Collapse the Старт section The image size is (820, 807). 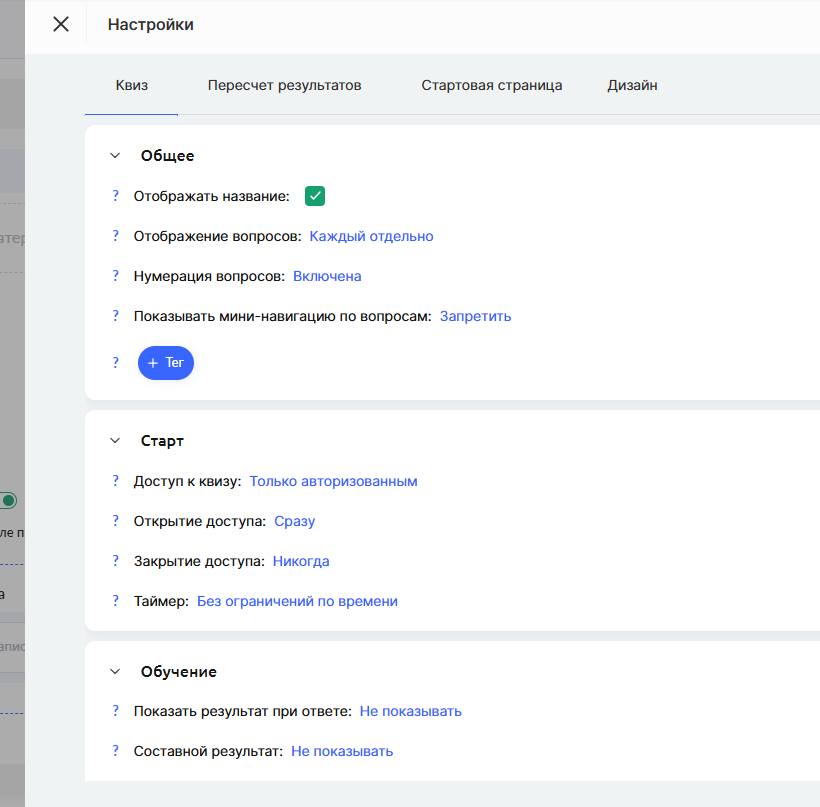point(116,441)
